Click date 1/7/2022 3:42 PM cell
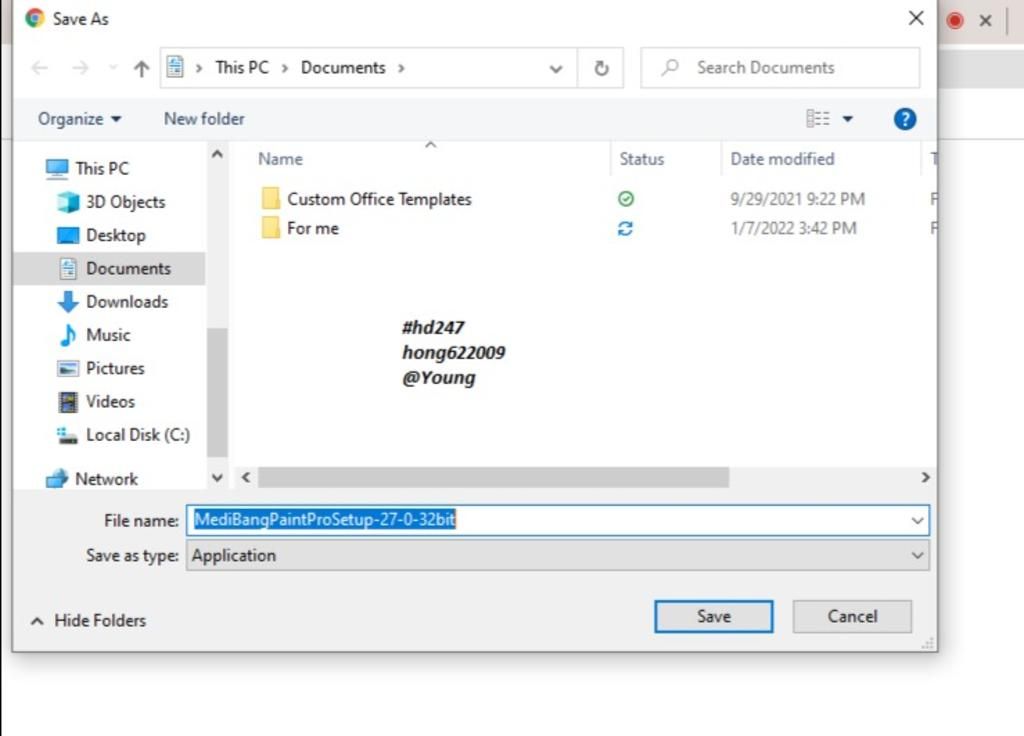 (793, 229)
